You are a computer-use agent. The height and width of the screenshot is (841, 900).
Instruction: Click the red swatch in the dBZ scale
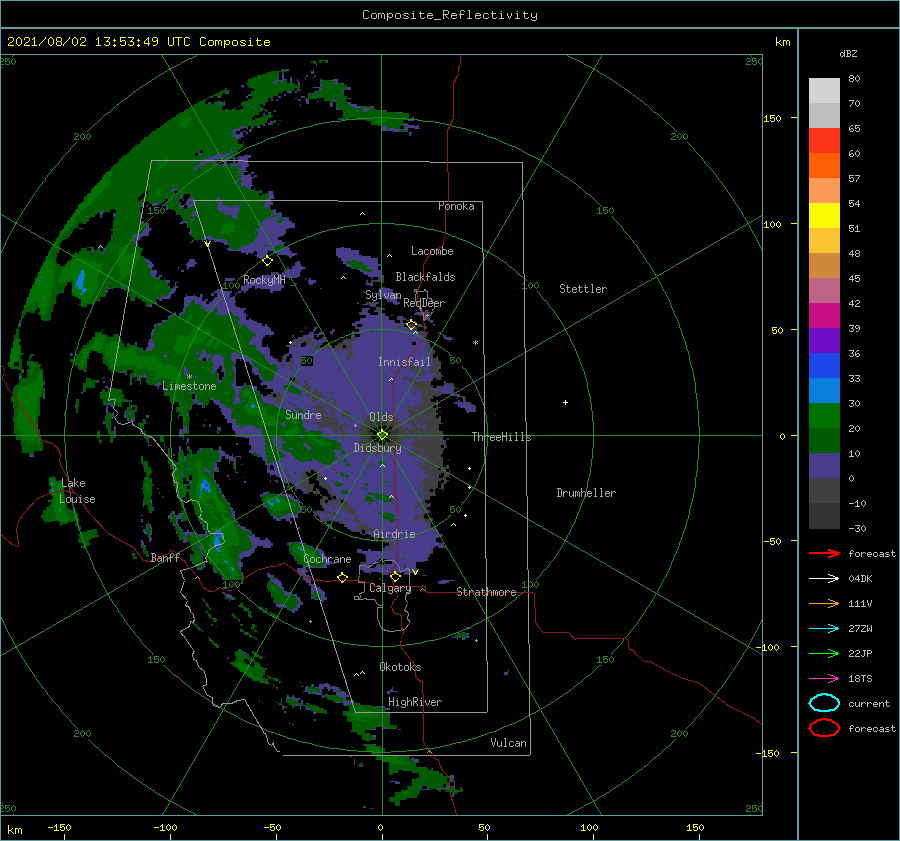(824, 141)
